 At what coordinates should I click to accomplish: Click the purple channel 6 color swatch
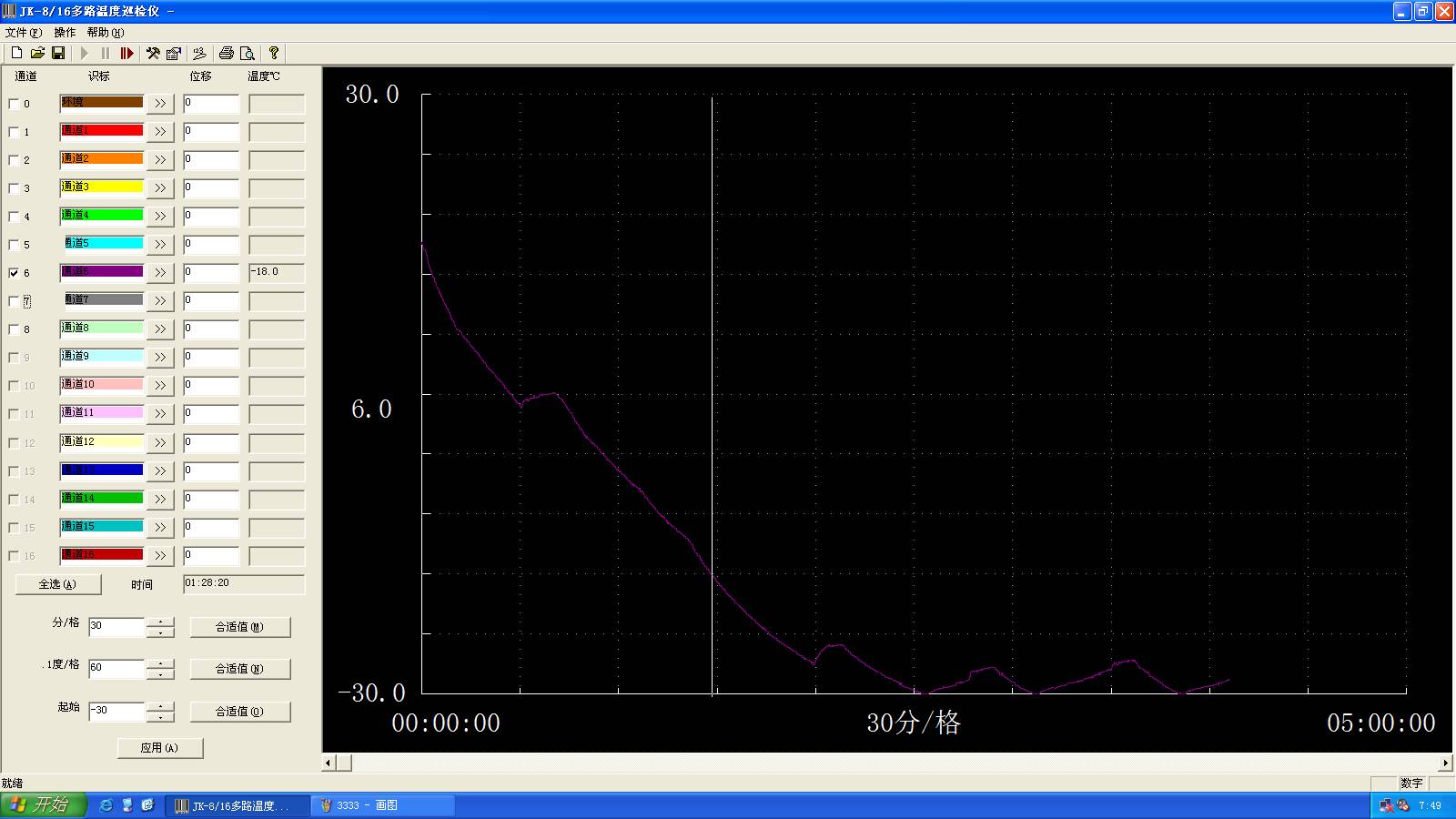click(102, 271)
